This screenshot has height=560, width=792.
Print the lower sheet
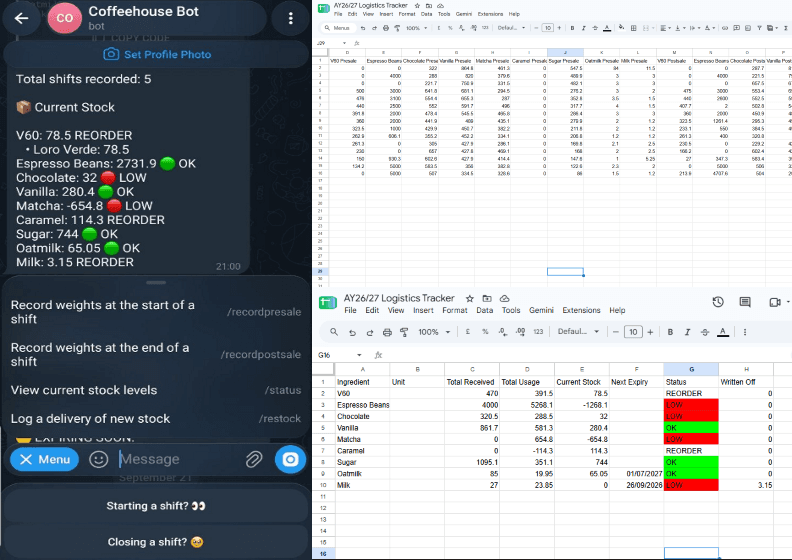click(x=387, y=332)
